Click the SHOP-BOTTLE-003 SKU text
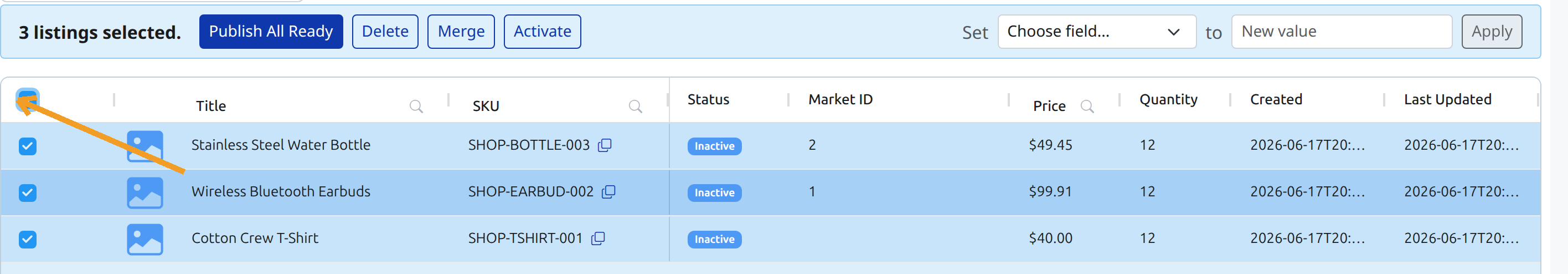The height and width of the screenshot is (274, 1568). pyautogui.click(x=528, y=145)
